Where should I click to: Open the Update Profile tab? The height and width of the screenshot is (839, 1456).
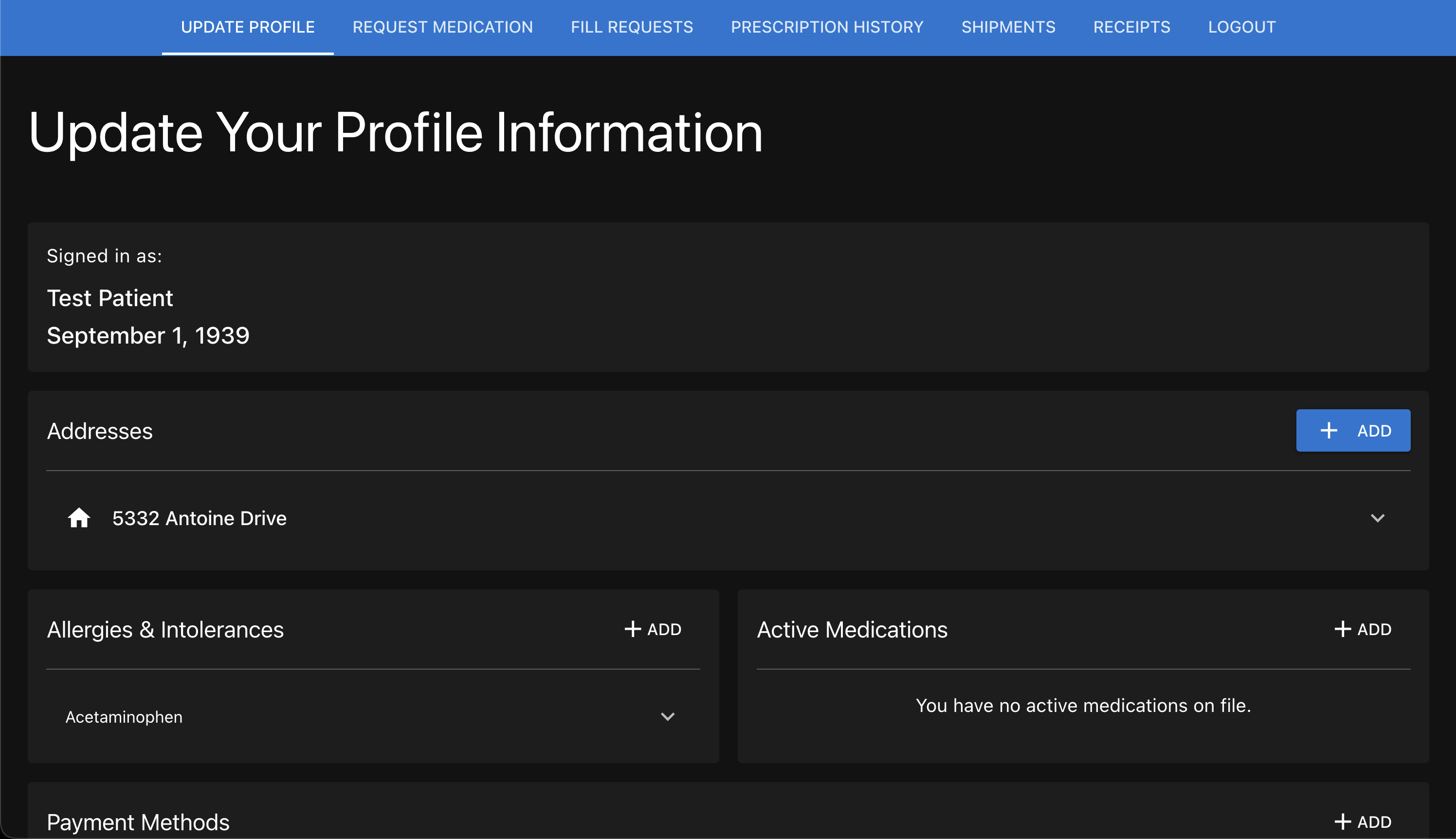(248, 27)
